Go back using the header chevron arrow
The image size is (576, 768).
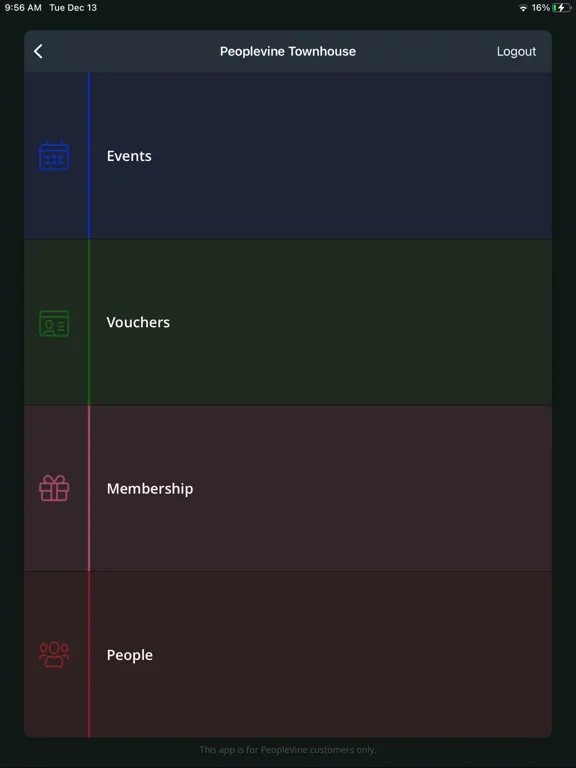coord(38,51)
